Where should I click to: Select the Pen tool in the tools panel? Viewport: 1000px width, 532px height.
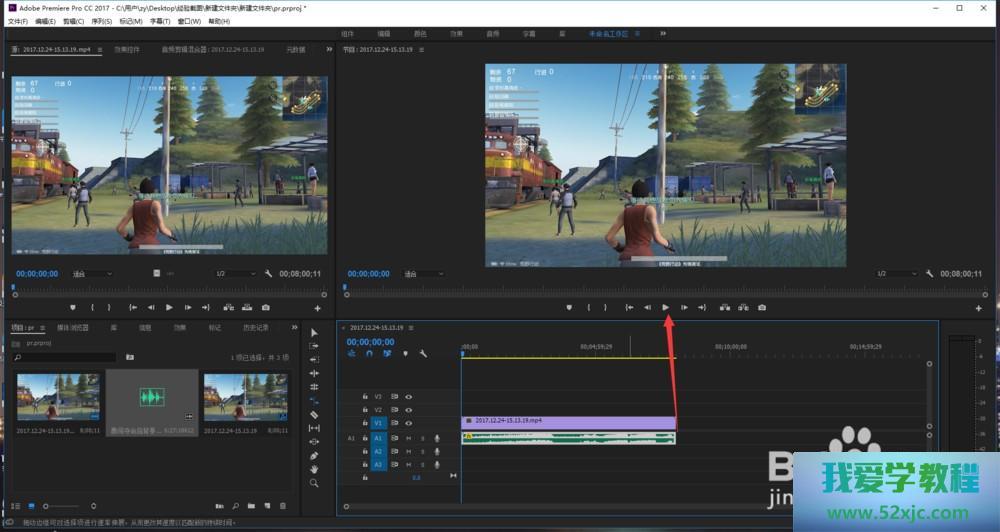pyautogui.click(x=314, y=455)
